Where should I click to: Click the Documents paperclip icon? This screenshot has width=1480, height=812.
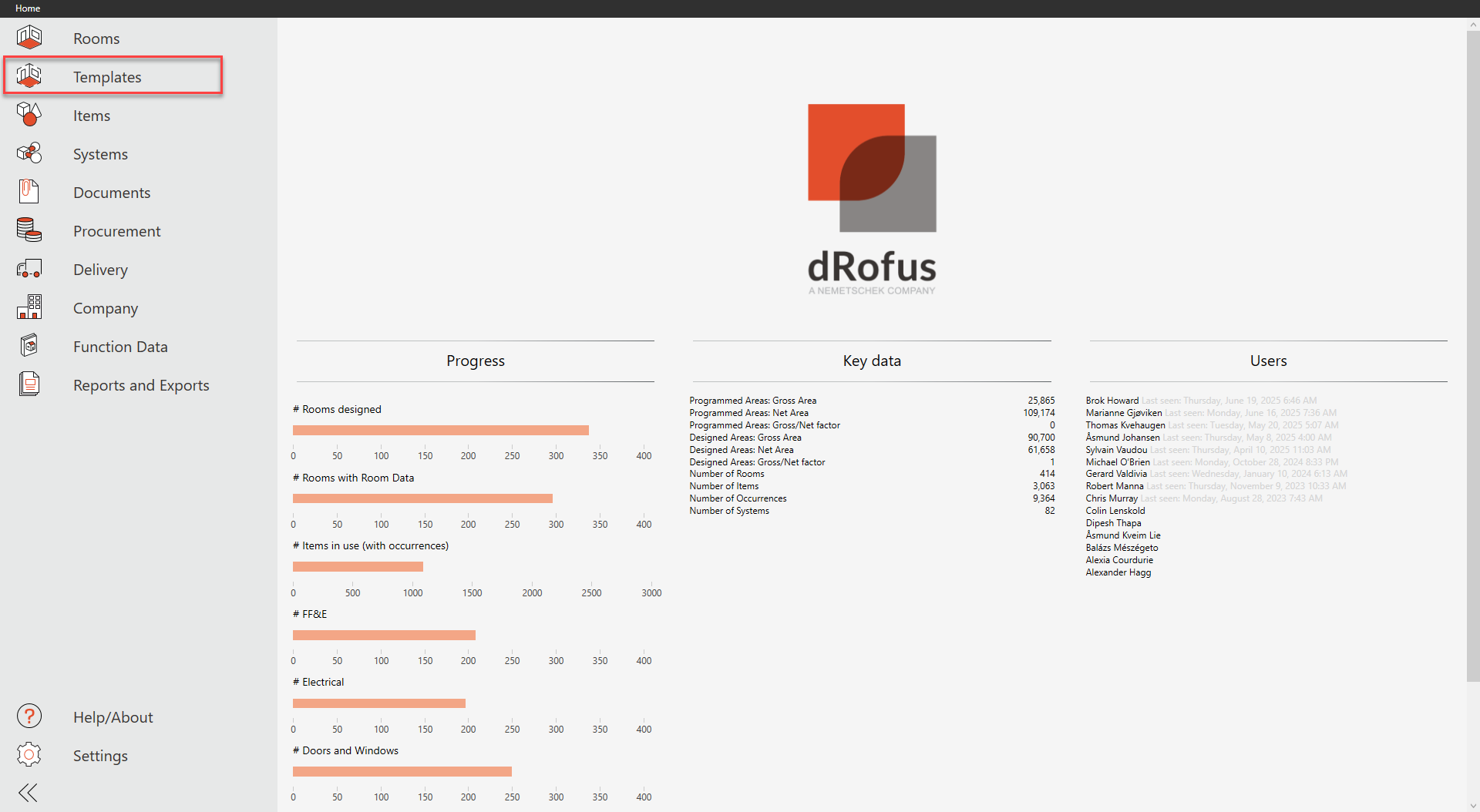(x=29, y=192)
